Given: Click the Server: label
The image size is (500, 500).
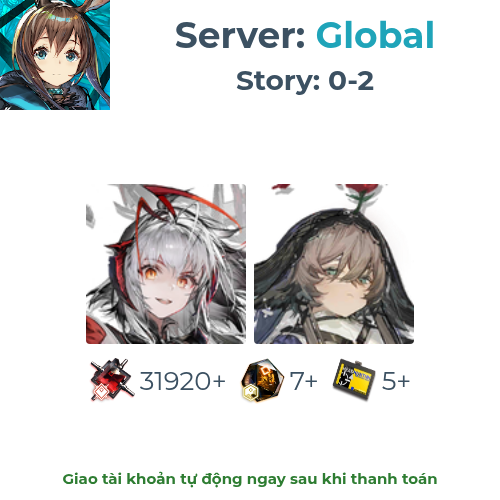Looking at the screenshot, I should tap(240, 36).
